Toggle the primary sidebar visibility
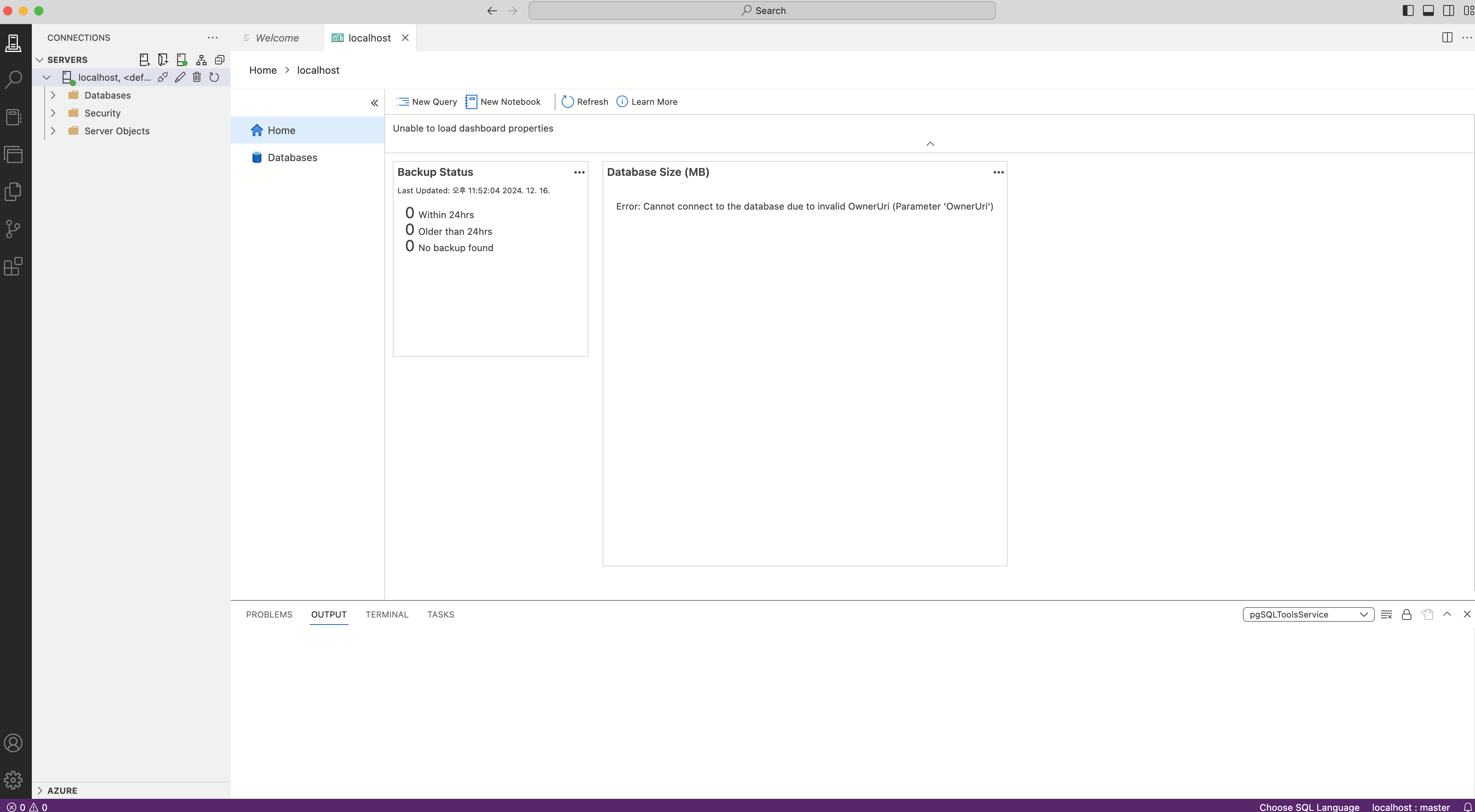Viewport: 1475px width, 812px height. [x=1408, y=10]
